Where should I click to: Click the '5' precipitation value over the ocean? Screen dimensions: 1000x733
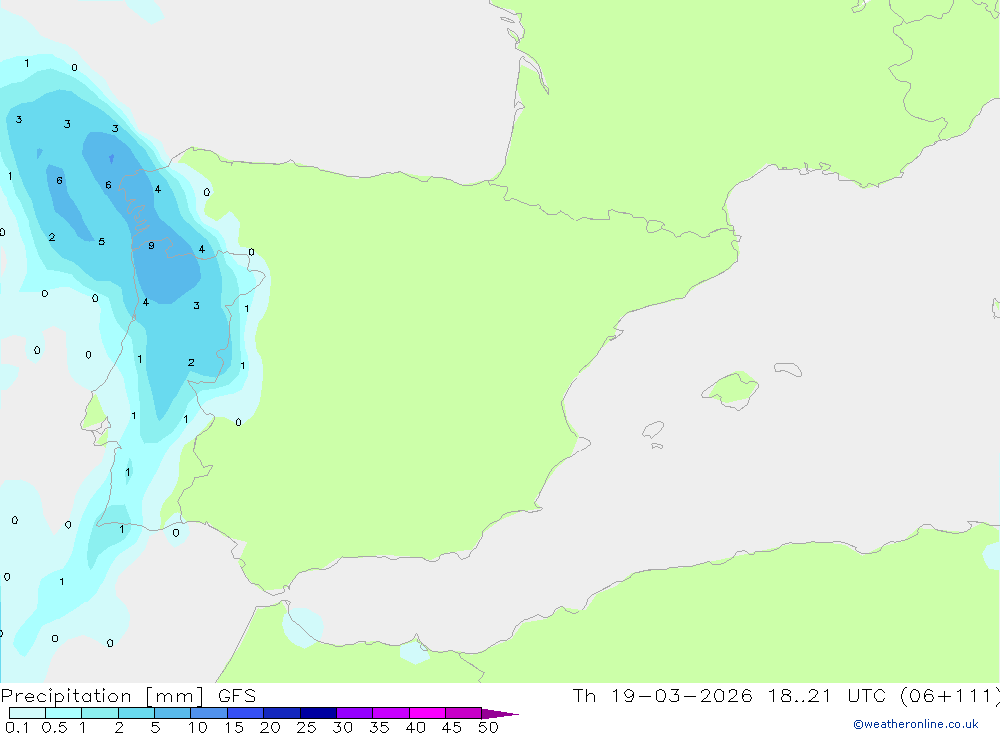[101, 242]
